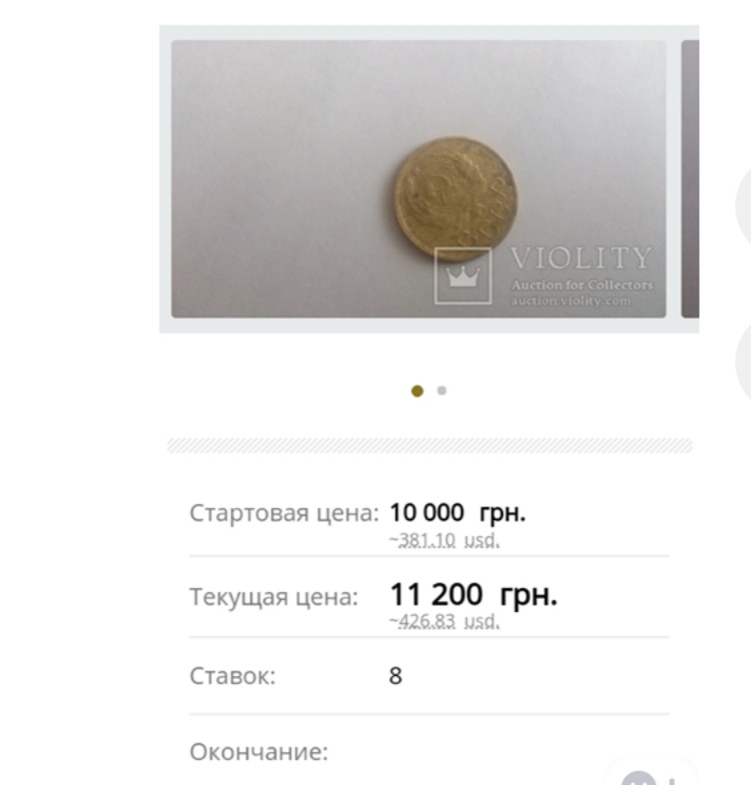This screenshot has height=785, width=751.
Task: Click the upper gray circular button at right edge
Action: click(743, 207)
